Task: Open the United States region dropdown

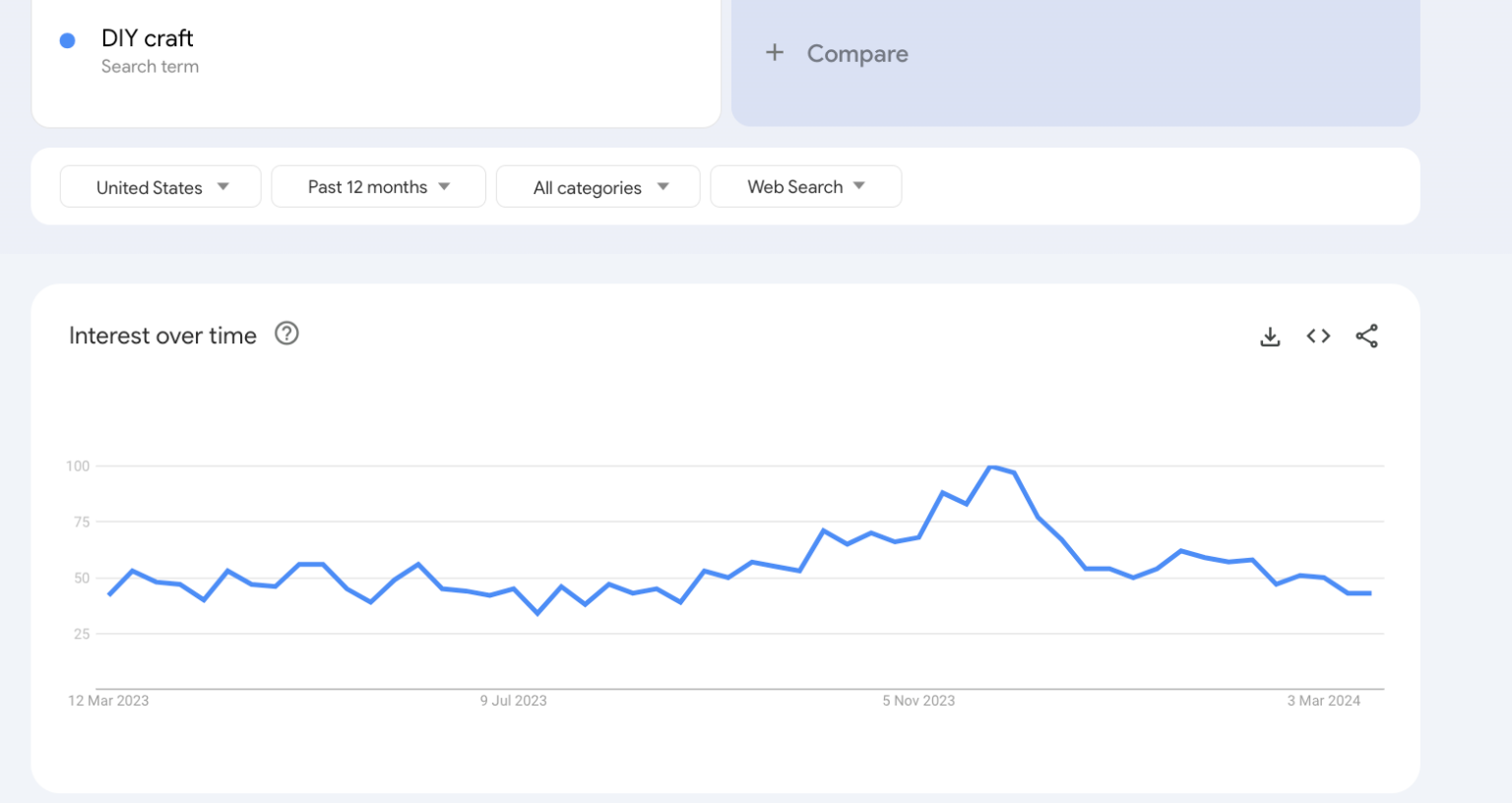Action: [159, 186]
